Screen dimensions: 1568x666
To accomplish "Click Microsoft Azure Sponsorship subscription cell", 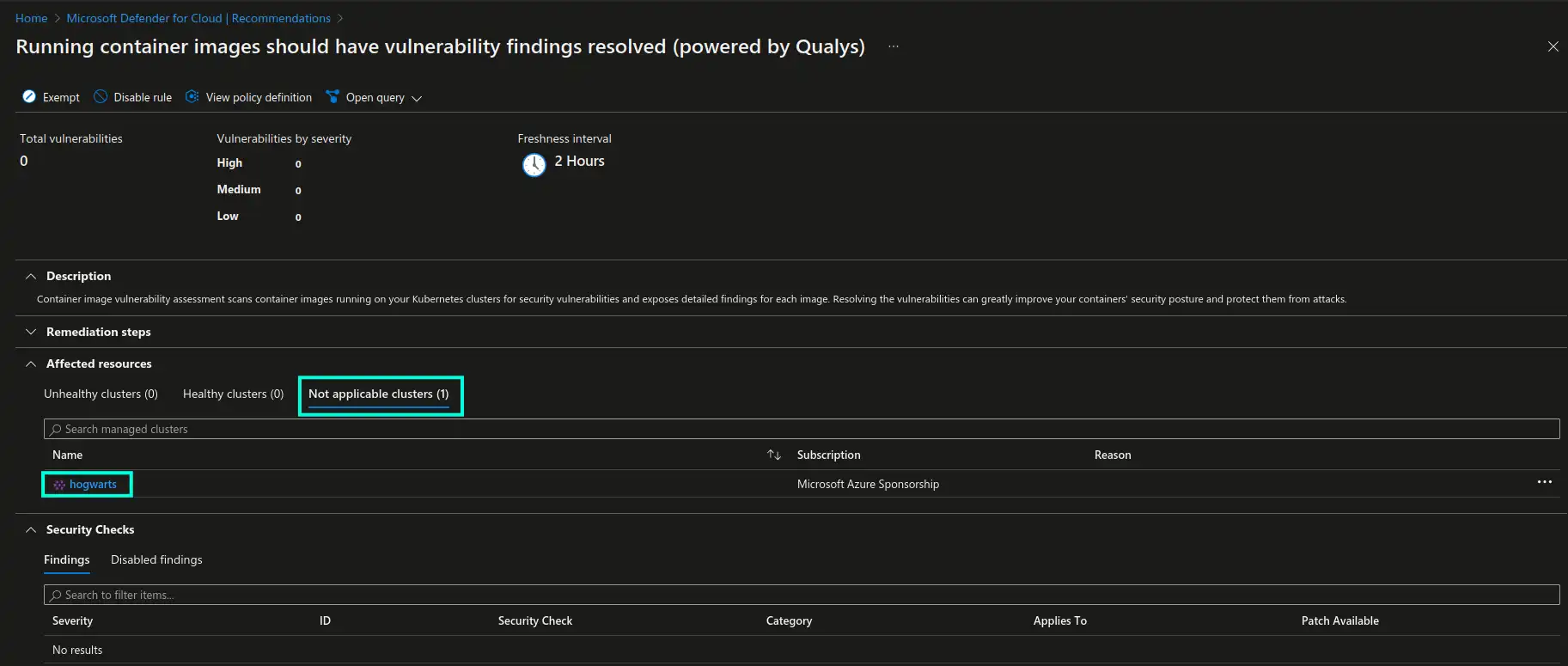I will 868,485.
